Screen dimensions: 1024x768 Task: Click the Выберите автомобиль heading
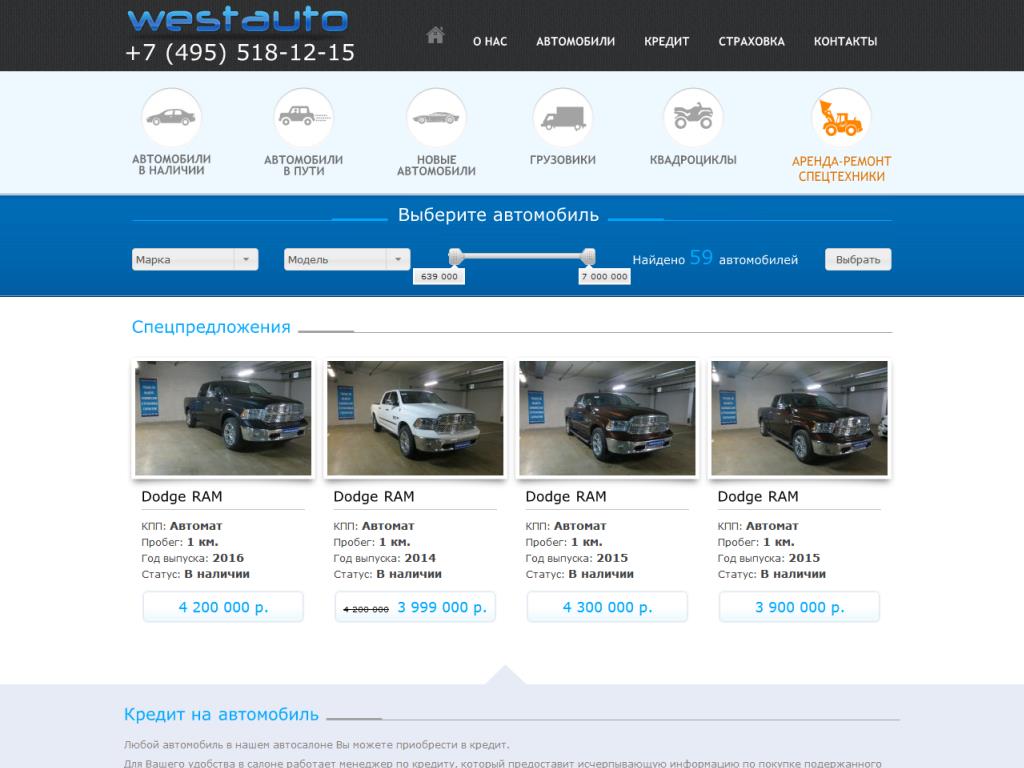(x=498, y=215)
